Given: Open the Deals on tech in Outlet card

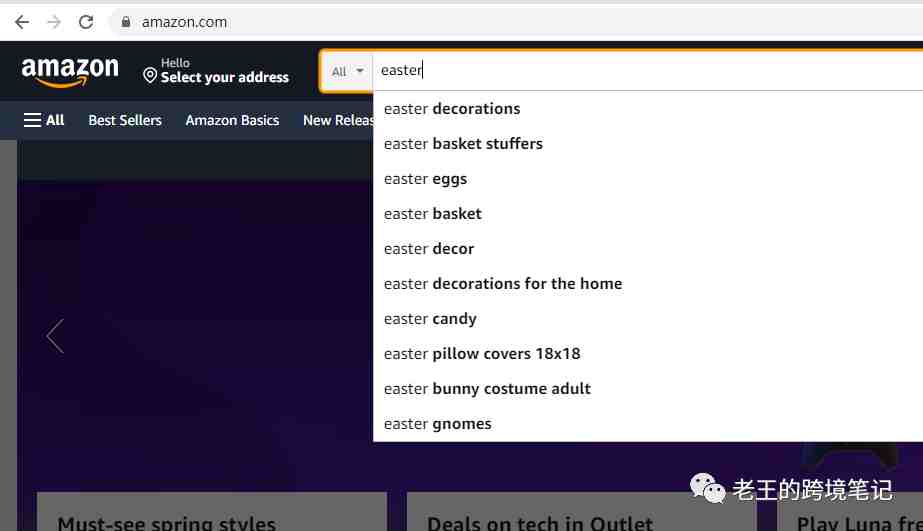Looking at the screenshot, I should click(582, 512).
